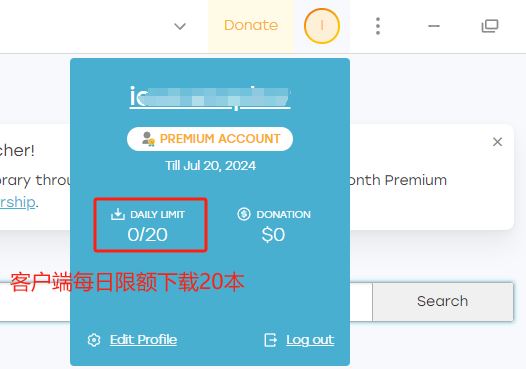Click the Log out link
The image size is (526, 369).
pos(310,340)
